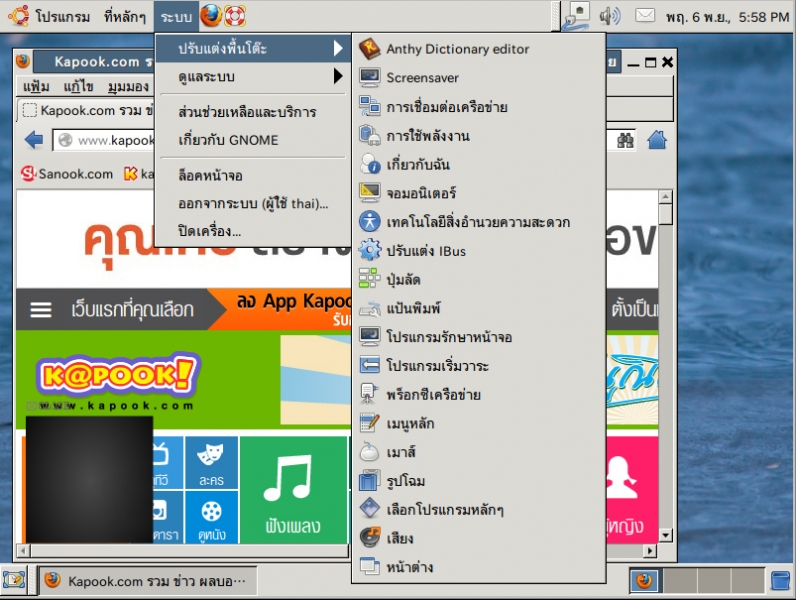This screenshot has height=600, width=796.
Task: Open โปรแกรมเริ่มวาระ startup applications icon
Action: tap(370, 365)
